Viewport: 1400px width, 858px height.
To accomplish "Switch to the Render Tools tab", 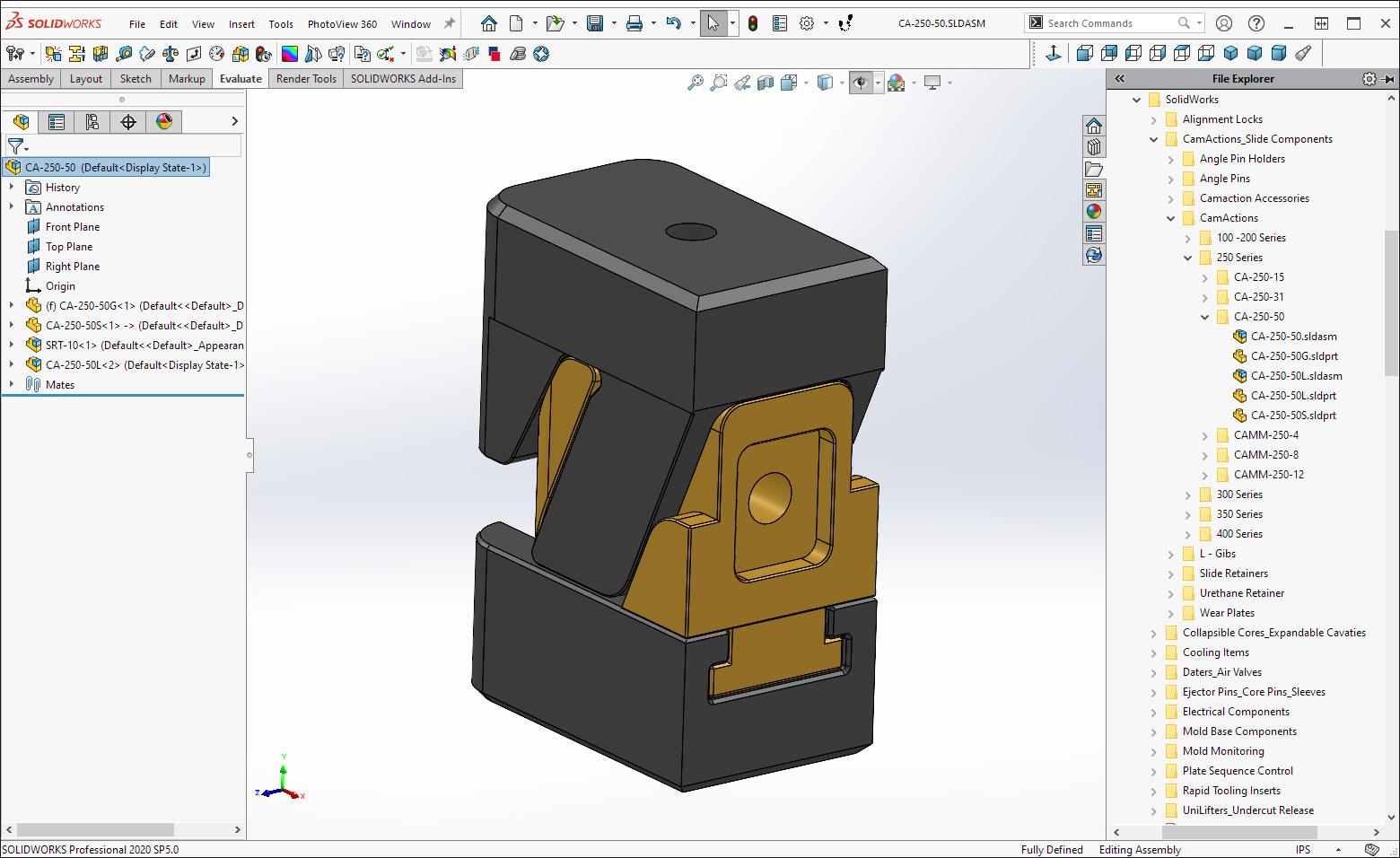I will (x=306, y=79).
